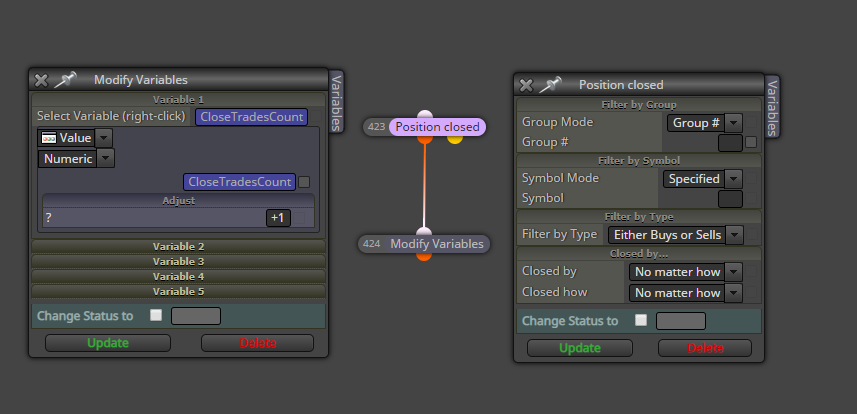The image size is (857, 414).
Task: Click the +1 adjust value field
Action: pyautogui.click(x=278, y=218)
